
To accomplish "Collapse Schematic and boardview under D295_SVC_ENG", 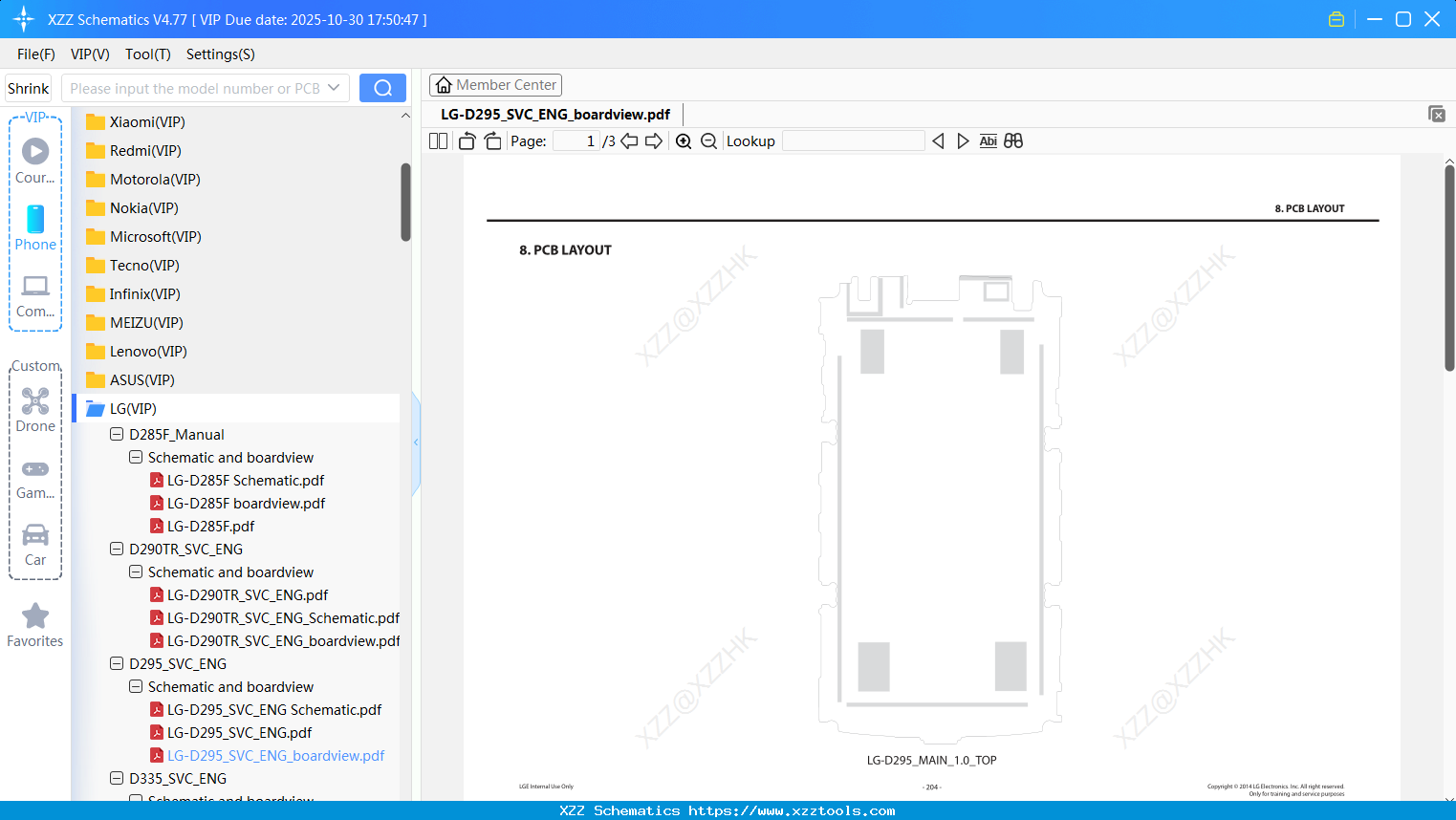I will coord(136,687).
